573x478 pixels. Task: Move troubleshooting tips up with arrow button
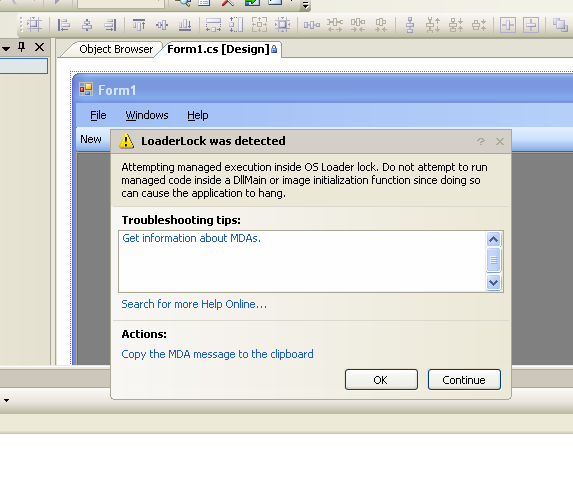(494, 240)
